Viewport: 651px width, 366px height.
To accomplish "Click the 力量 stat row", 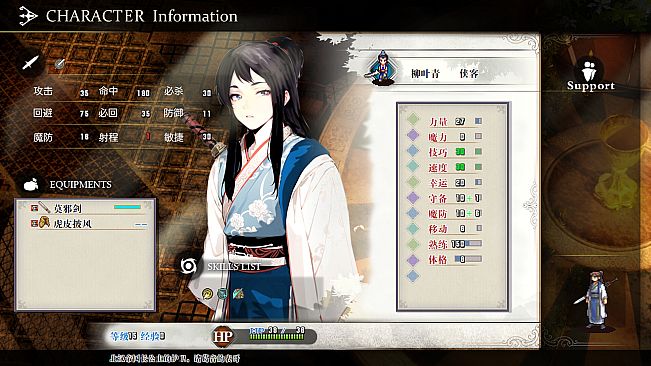I will [x=451, y=121].
